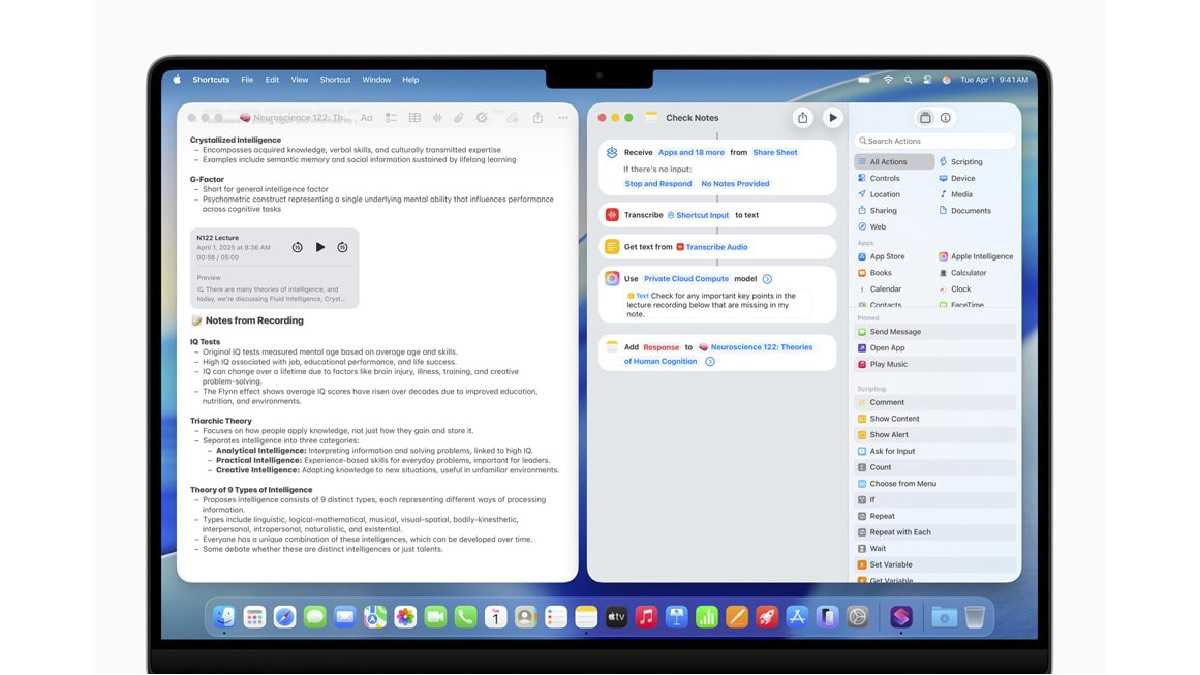1200x675 pixels.
Task: Click the share icon beside Check Notes
Action: click(802, 118)
